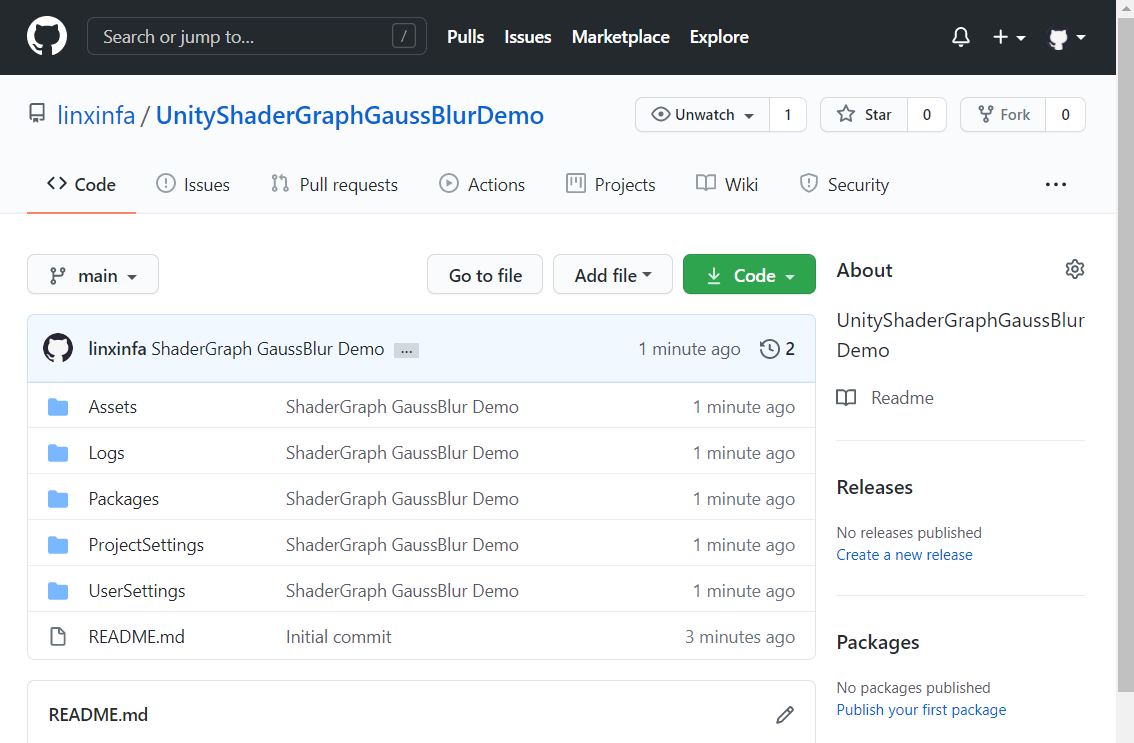Open the Initial commit message link
The height and width of the screenshot is (743, 1134).
coord(338,637)
